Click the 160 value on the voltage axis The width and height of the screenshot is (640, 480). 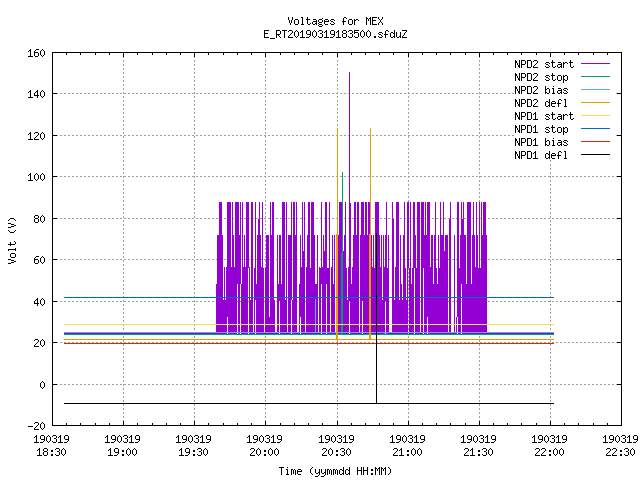(x=36, y=53)
